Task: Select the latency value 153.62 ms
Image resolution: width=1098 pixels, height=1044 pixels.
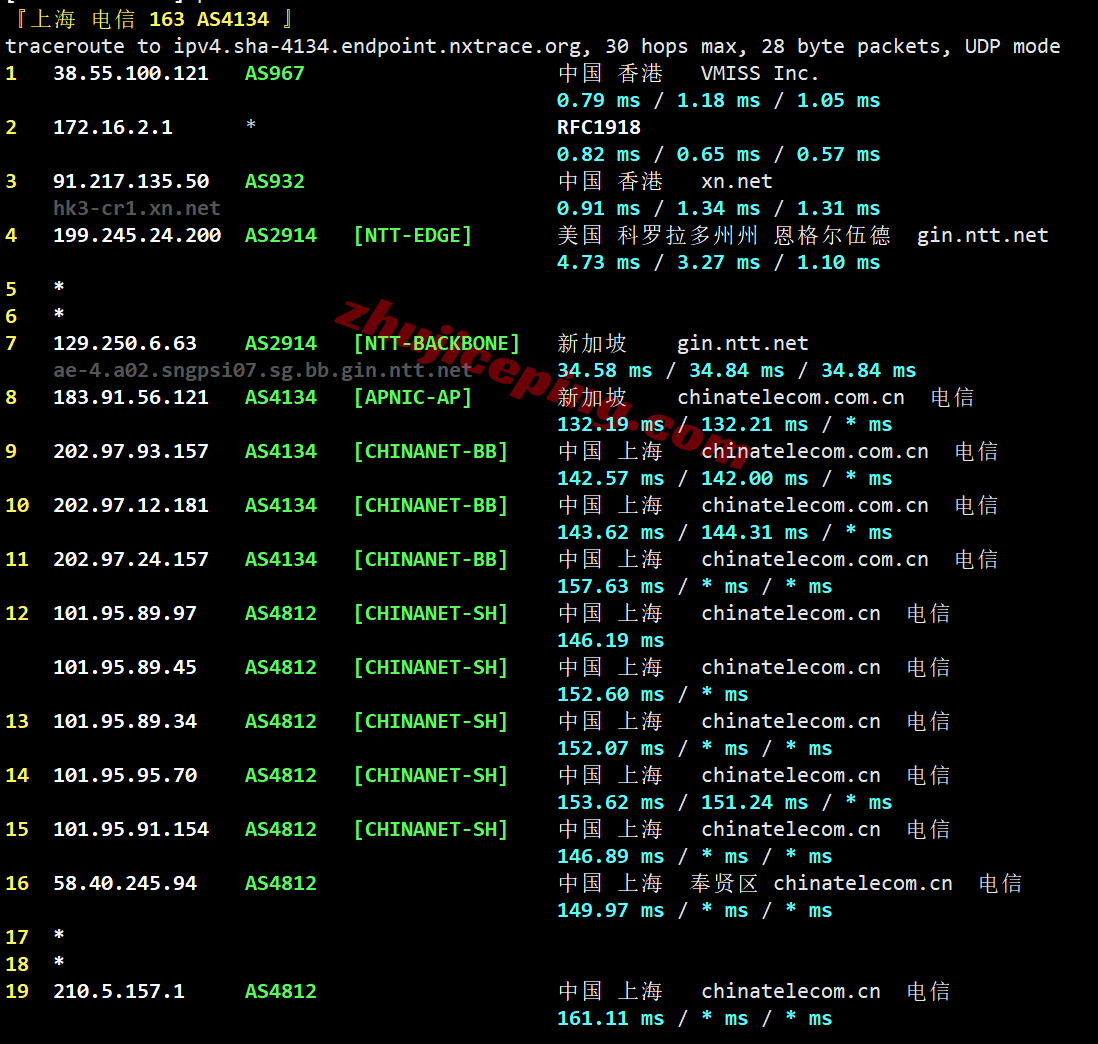Action: [x=611, y=802]
